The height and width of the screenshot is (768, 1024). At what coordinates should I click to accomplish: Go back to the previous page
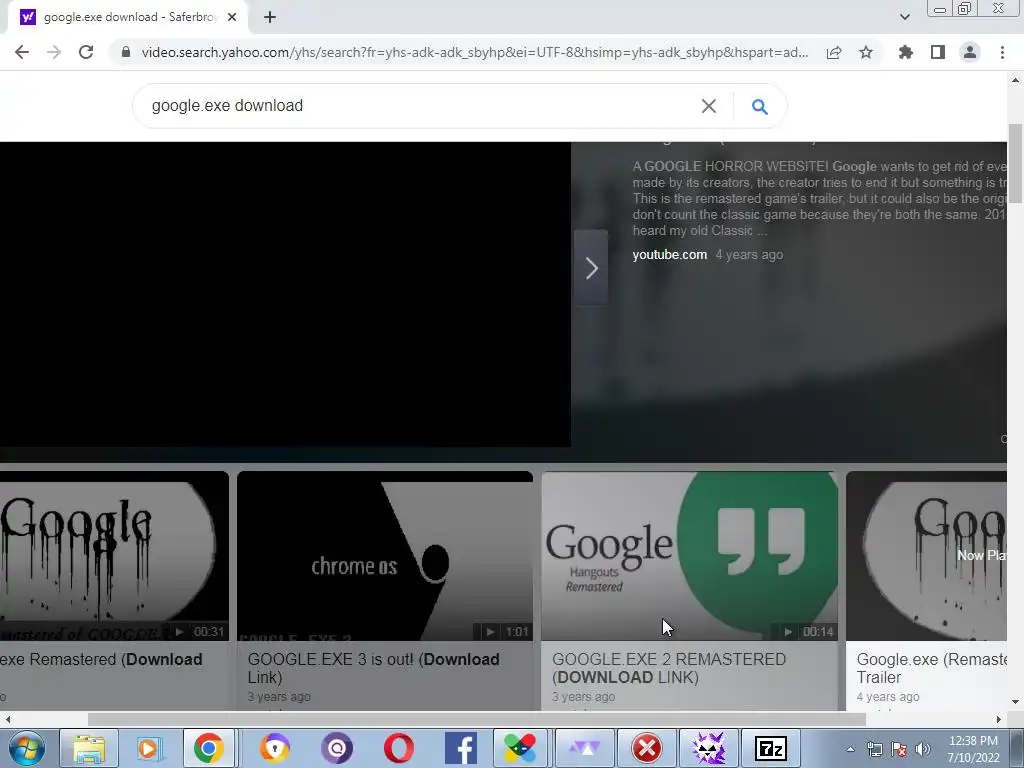click(x=22, y=52)
